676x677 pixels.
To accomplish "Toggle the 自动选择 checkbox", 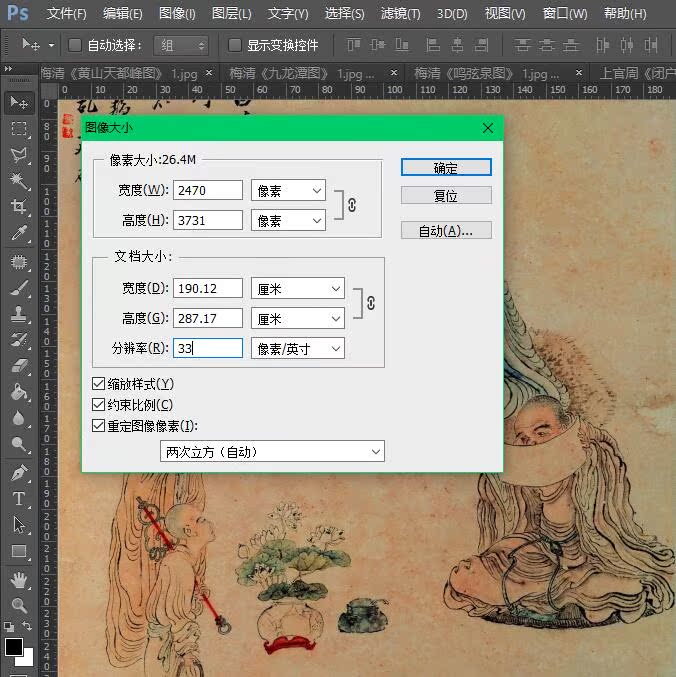I will click(75, 45).
